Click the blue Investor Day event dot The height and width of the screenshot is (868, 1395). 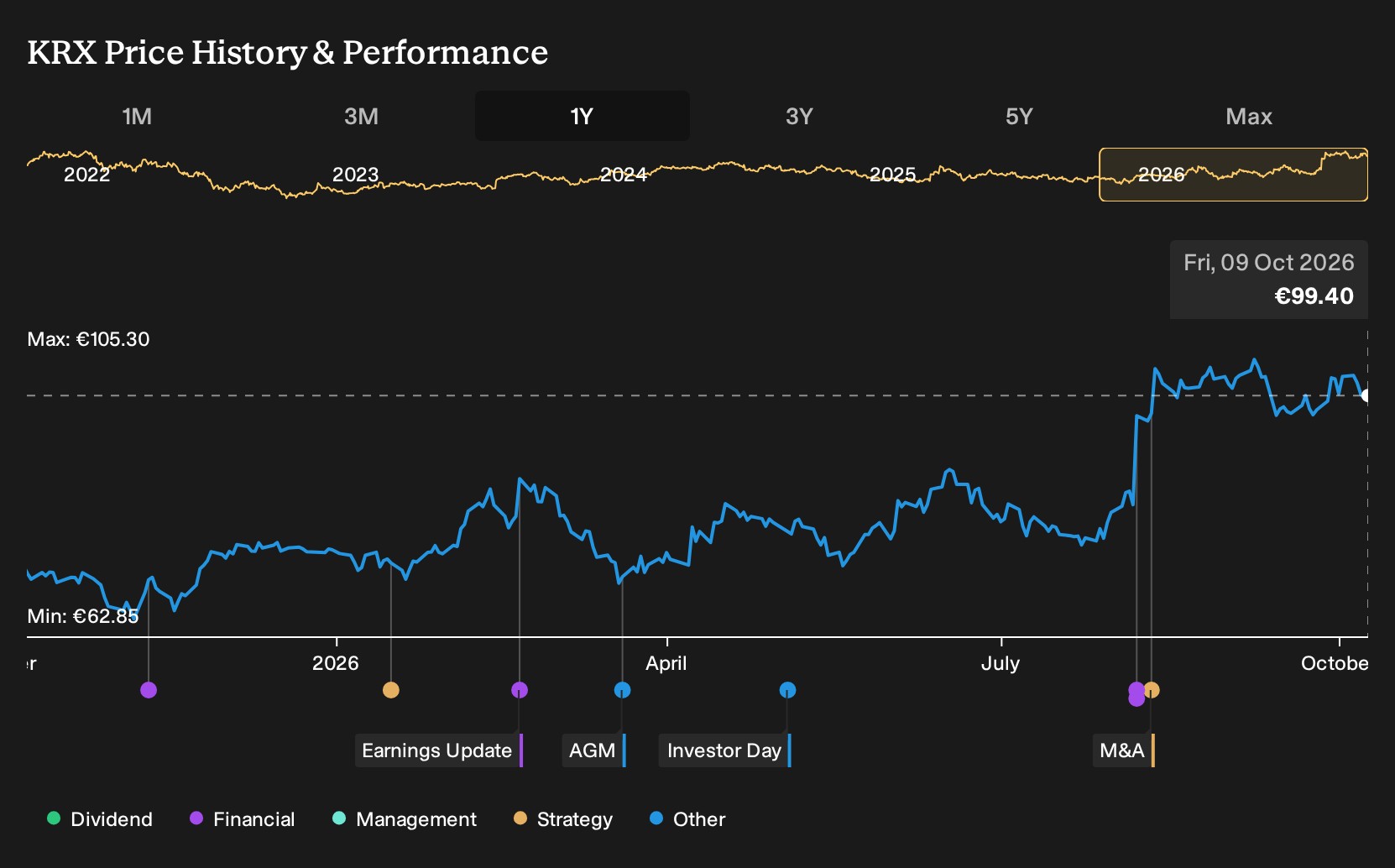click(x=787, y=690)
